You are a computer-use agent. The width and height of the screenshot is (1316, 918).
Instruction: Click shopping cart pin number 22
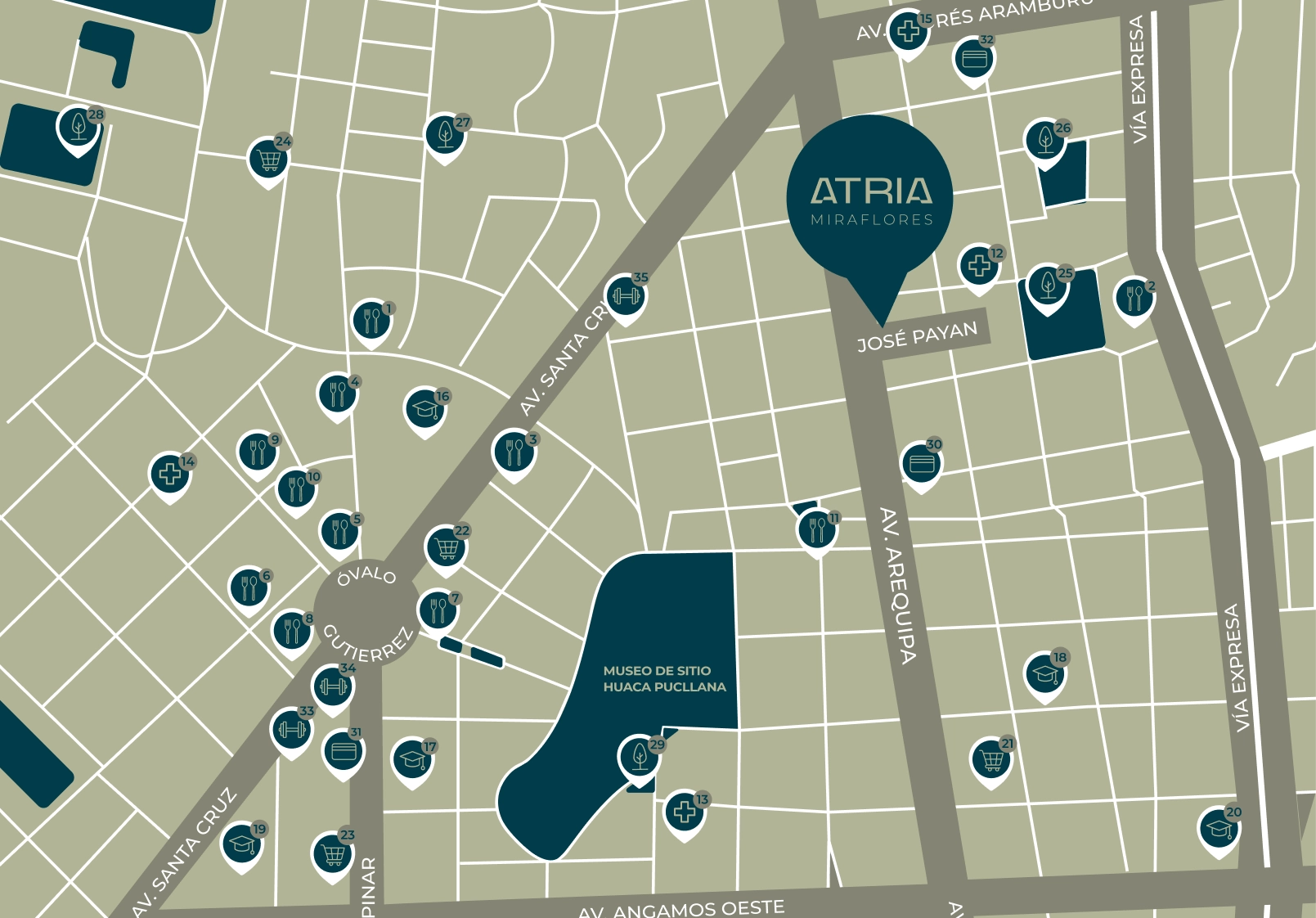click(447, 548)
